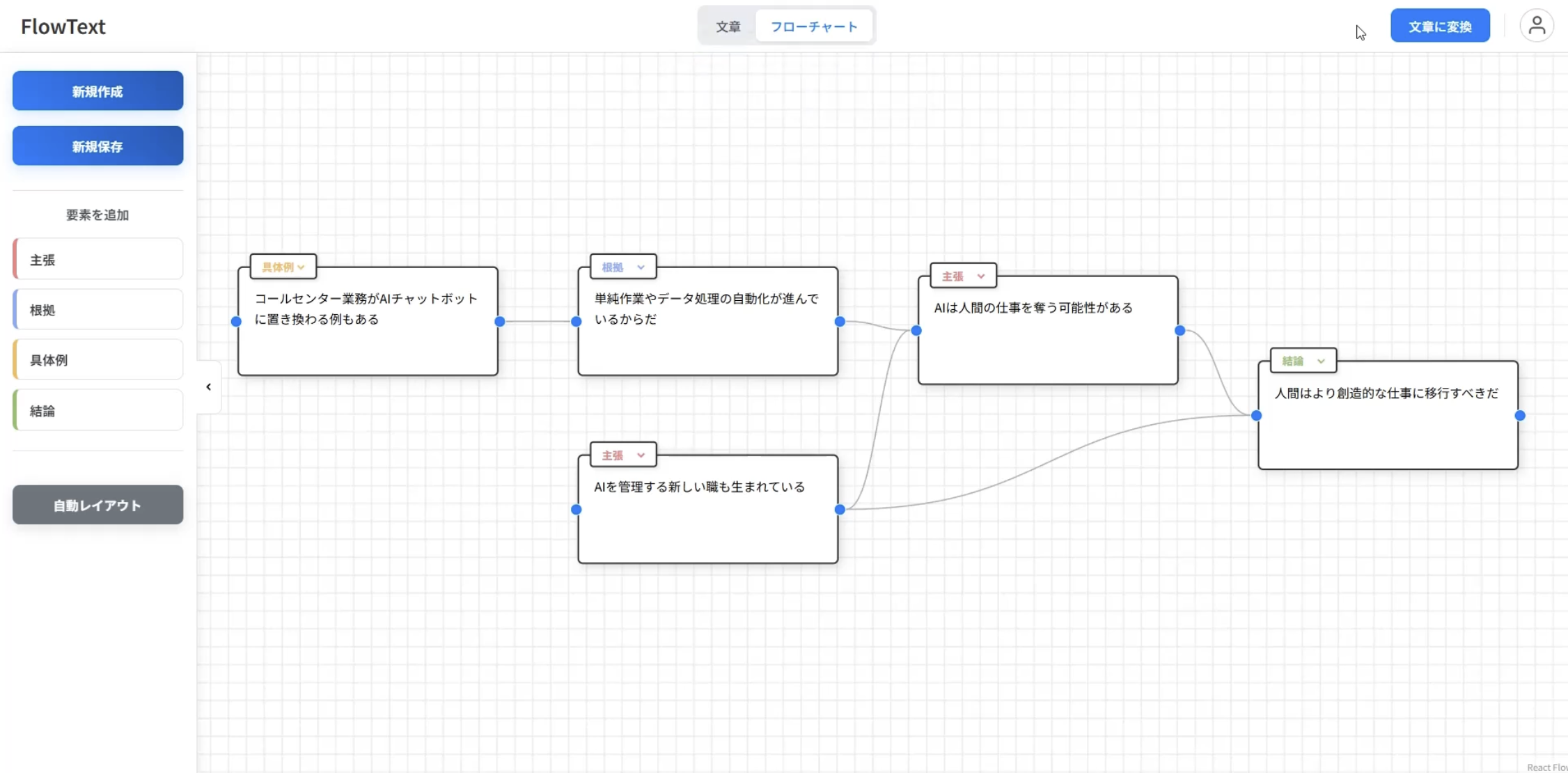The width and height of the screenshot is (1568, 773).
Task: Click the 新規保存 button
Action: click(97, 146)
